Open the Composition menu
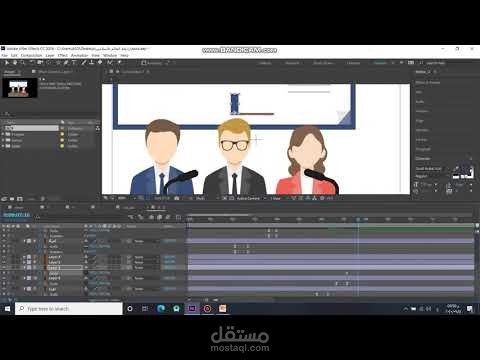The width and height of the screenshot is (480, 360). tap(32, 55)
